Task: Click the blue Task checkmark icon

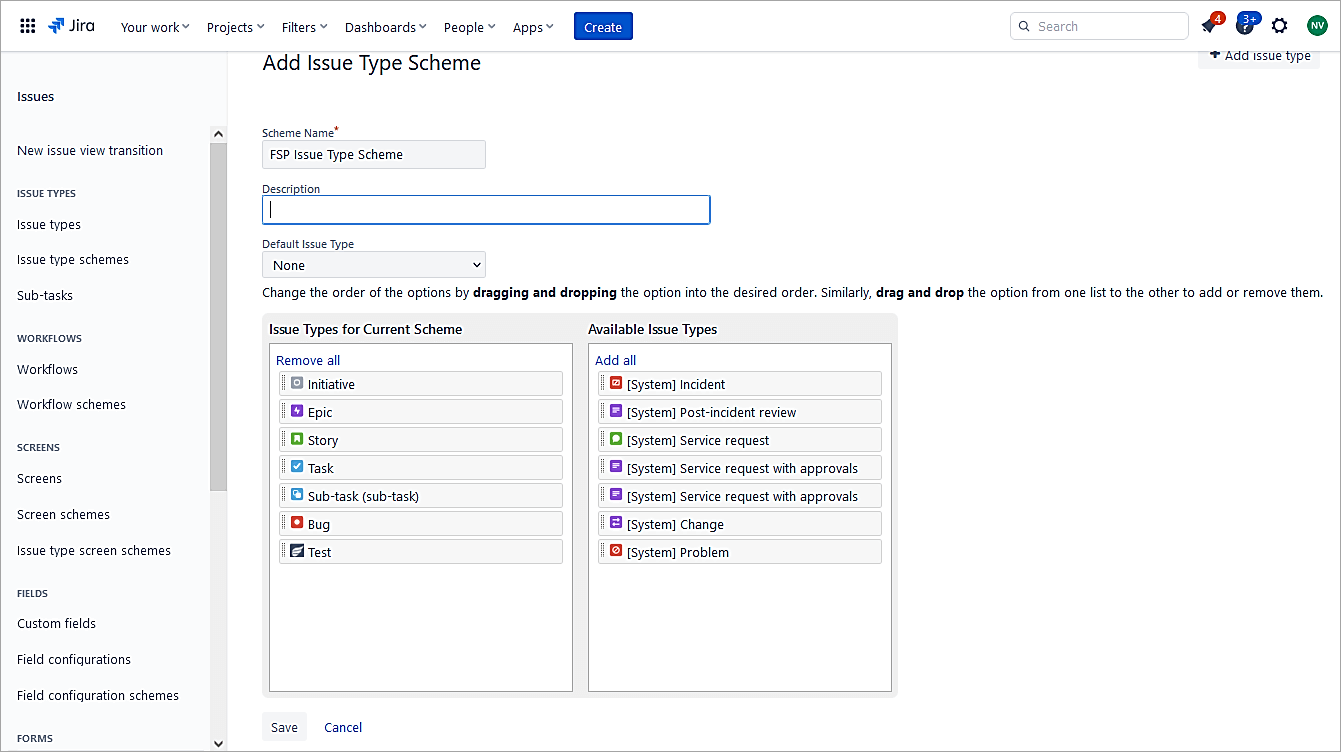Action: [296, 467]
